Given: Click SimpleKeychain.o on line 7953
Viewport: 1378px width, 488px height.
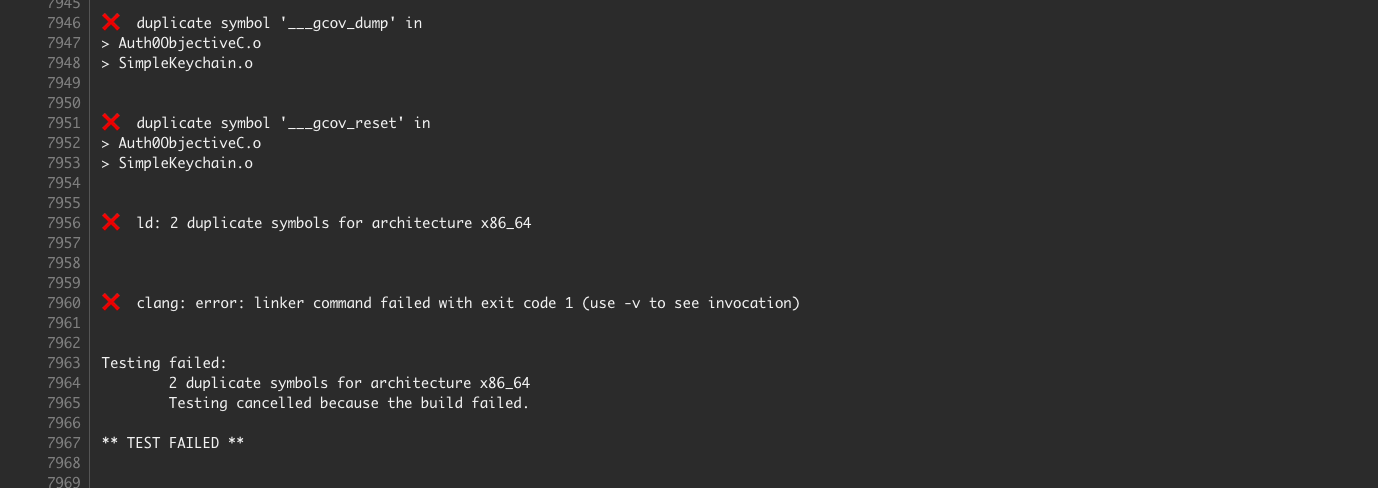Looking at the screenshot, I should click(185, 163).
